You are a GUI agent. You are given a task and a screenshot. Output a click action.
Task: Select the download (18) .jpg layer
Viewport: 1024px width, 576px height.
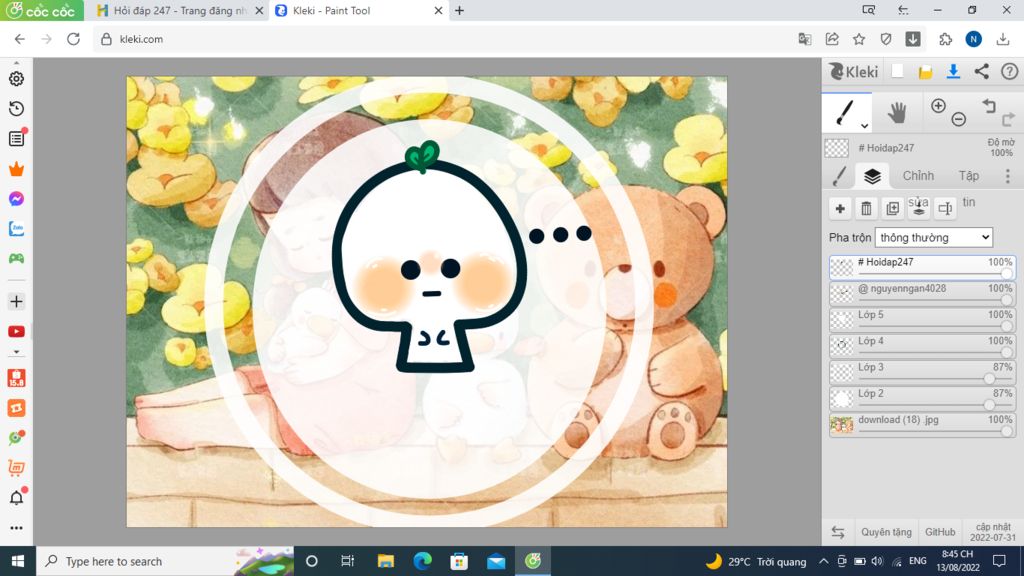[x=922, y=424]
